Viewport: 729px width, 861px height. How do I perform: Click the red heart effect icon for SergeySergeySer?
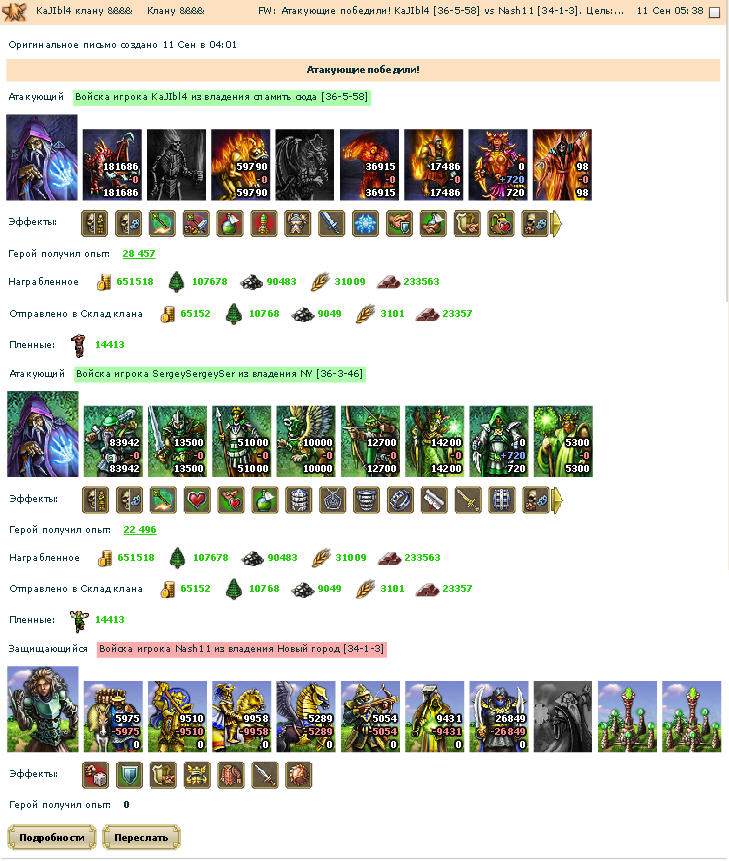click(197, 500)
